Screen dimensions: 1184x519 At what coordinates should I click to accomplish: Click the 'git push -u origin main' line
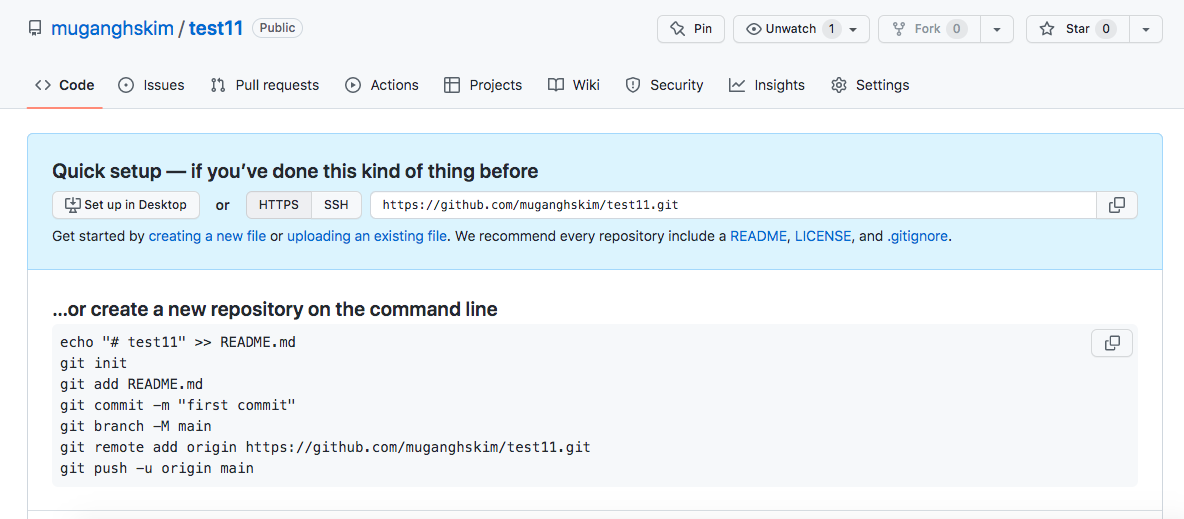(157, 468)
